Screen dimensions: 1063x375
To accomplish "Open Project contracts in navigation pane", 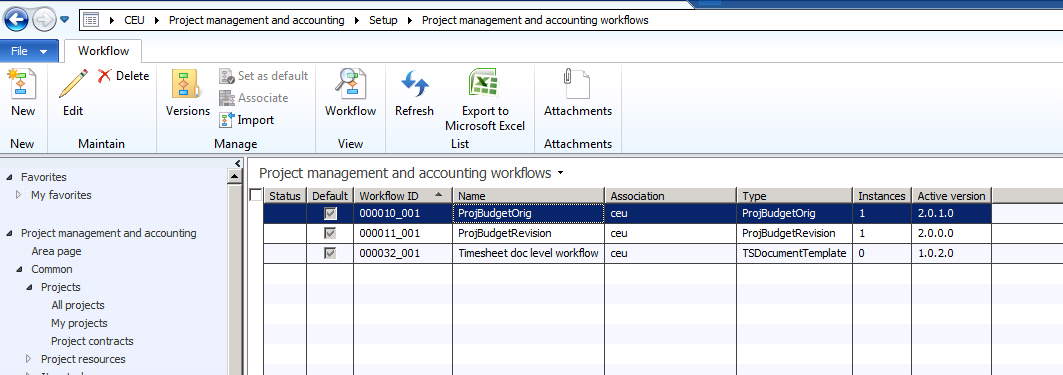I will click(92, 341).
